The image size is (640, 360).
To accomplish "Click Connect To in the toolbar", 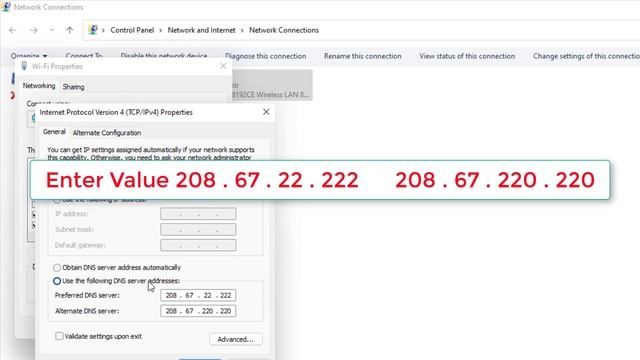I will click(84, 56).
